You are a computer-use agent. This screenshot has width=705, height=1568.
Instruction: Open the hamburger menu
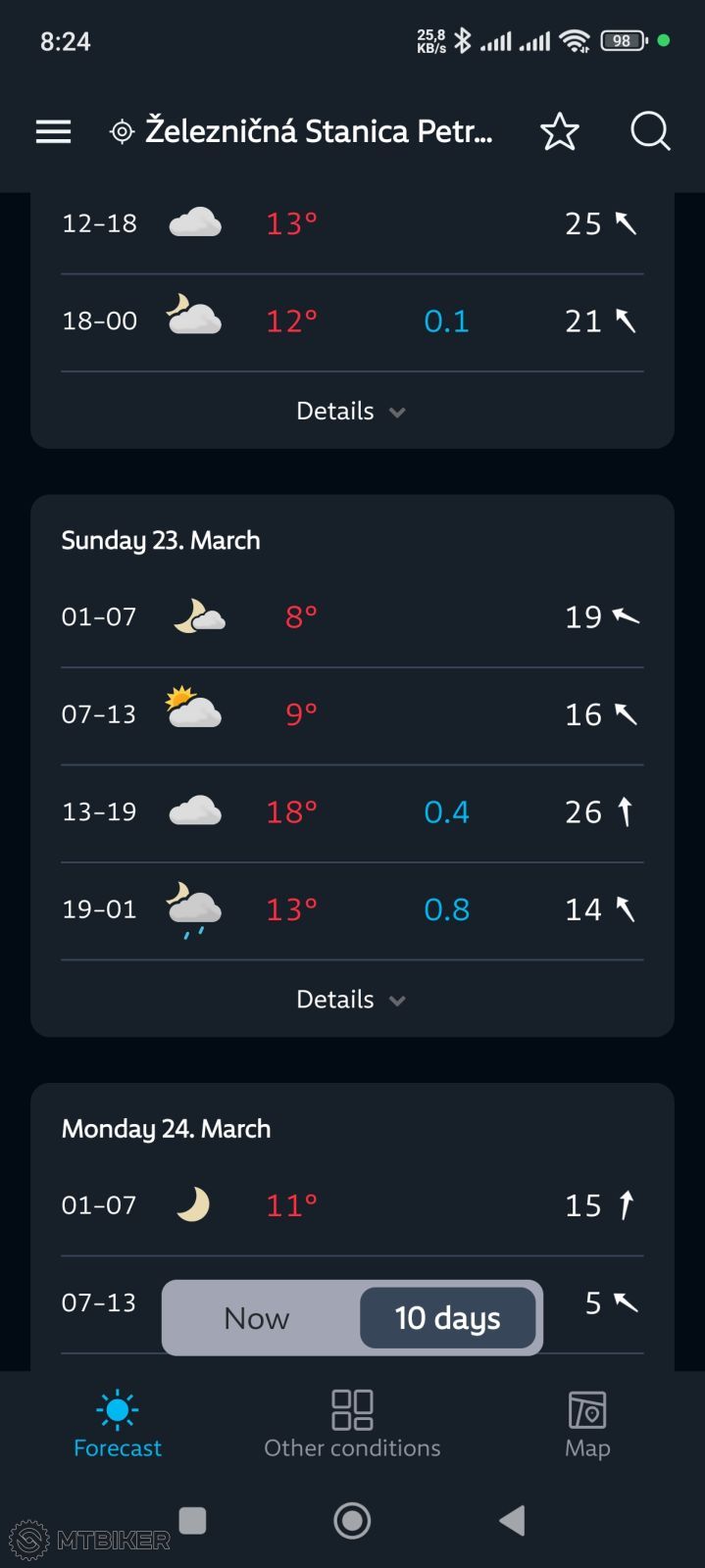[53, 131]
